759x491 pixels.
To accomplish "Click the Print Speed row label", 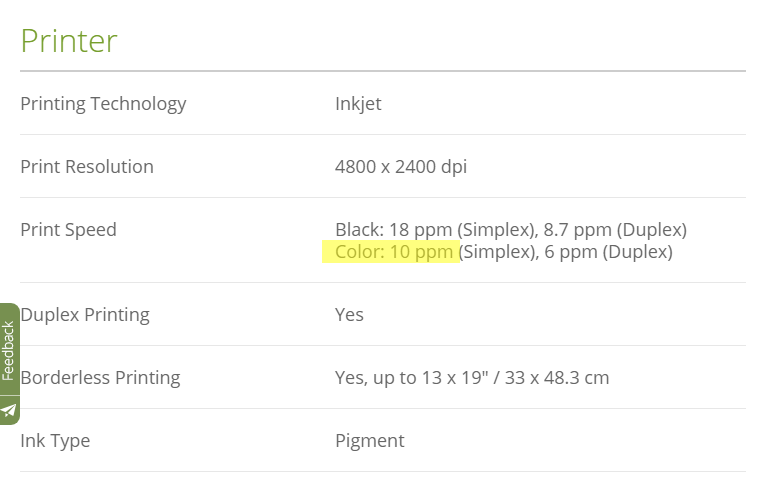I will click(x=68, y=230).
